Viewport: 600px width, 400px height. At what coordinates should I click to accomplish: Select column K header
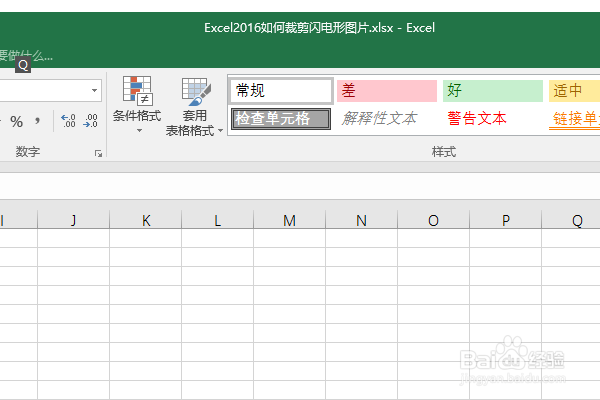[146, 220]
